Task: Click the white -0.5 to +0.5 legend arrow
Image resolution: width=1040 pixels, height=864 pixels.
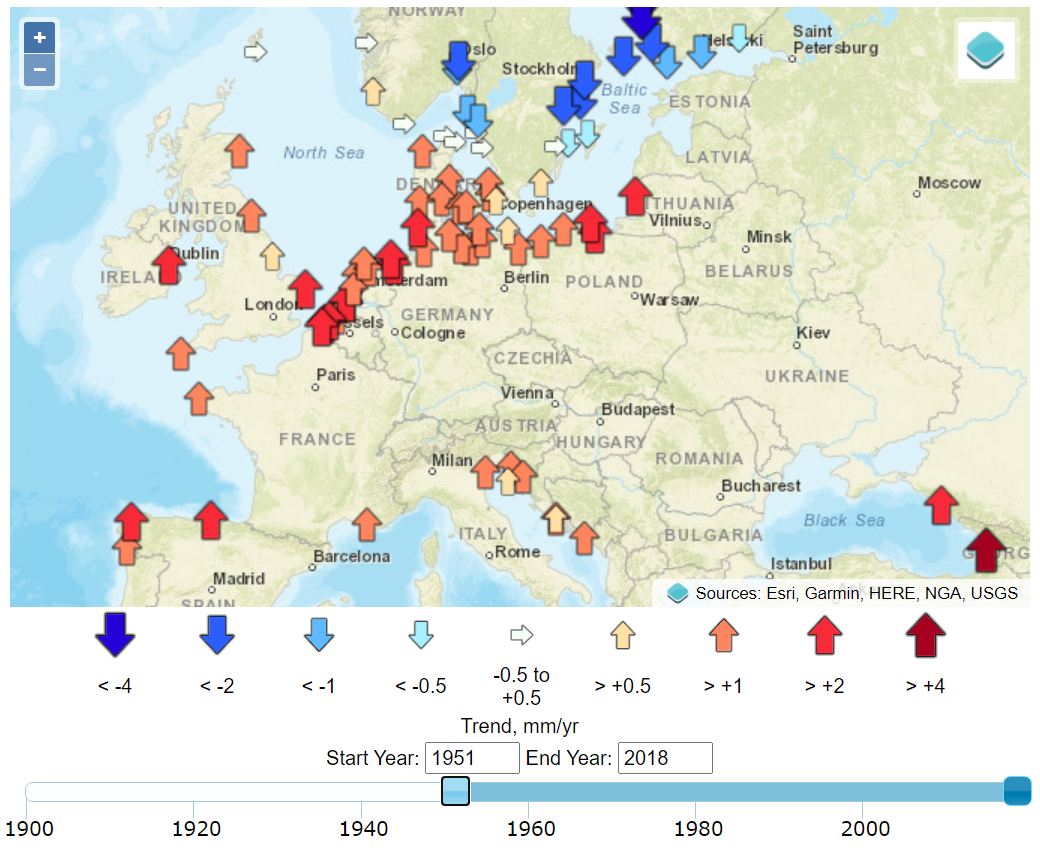Action: 522,635
